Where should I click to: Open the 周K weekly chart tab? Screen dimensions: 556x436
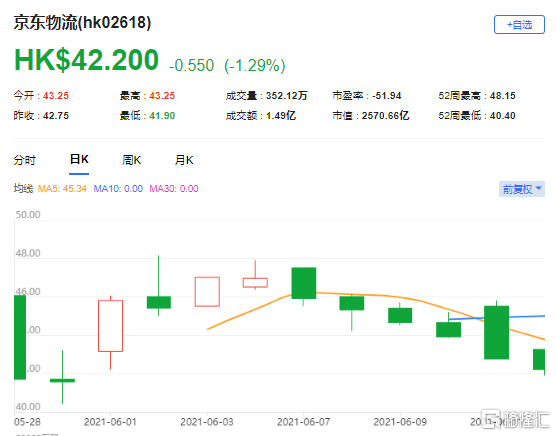[132, 160]
